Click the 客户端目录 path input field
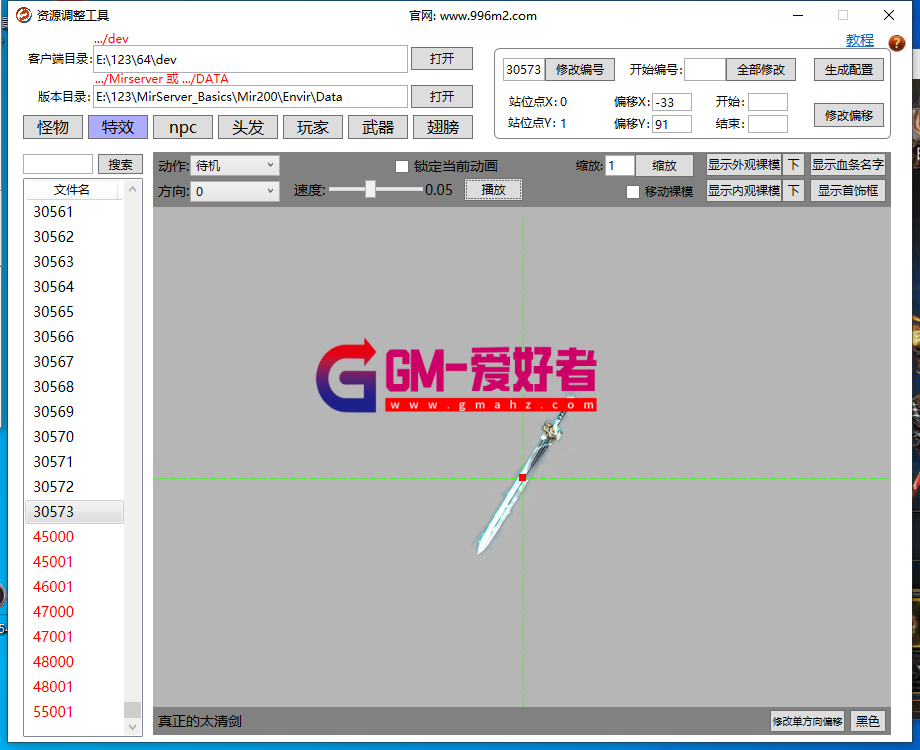Screen dimensions: 920x750 point(251,59)
